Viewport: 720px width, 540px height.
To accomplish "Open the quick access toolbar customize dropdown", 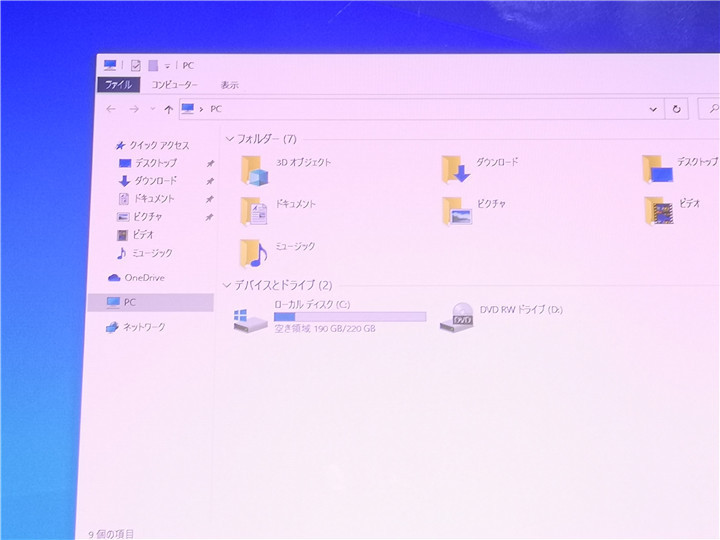I will (x=168, y=66).
